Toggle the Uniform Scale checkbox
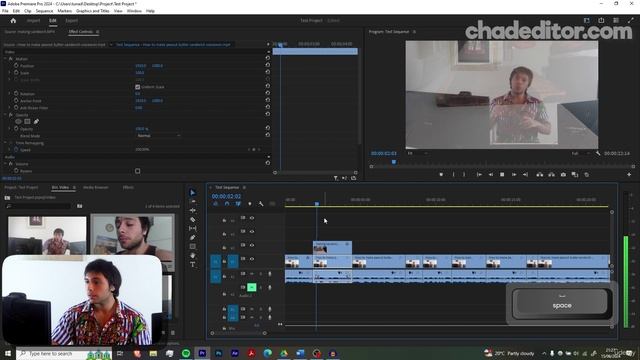The width and height of the screenshot is (640, 360). click(x=138, y=87)
